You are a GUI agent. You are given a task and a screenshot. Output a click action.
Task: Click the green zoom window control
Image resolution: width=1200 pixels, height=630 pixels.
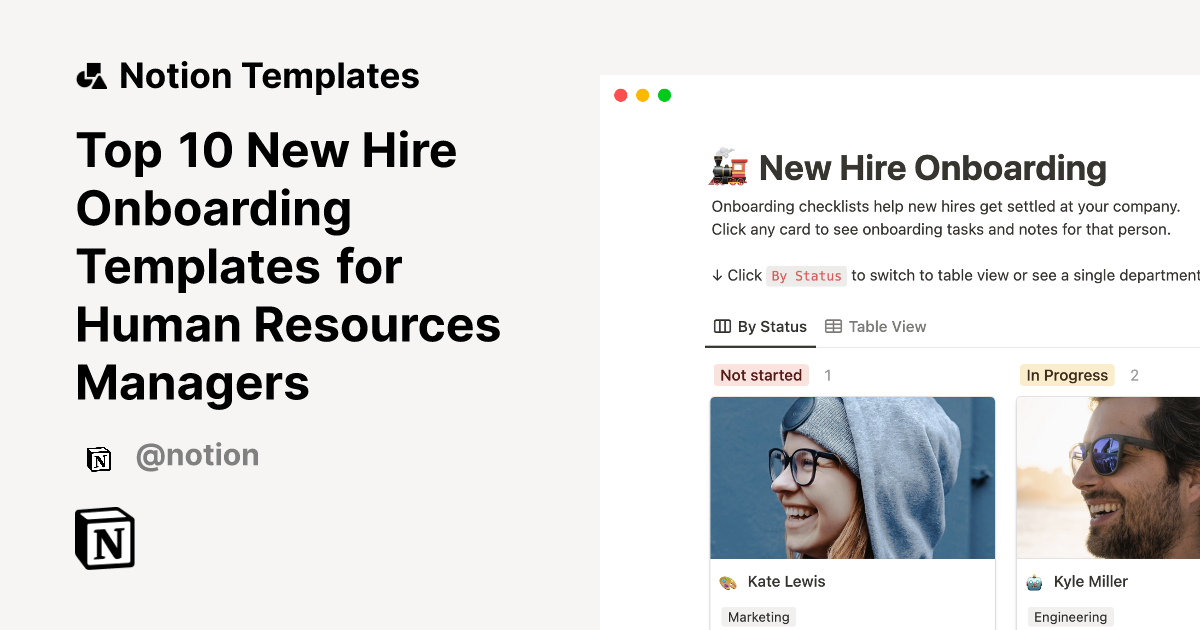[x=664, y=95]
